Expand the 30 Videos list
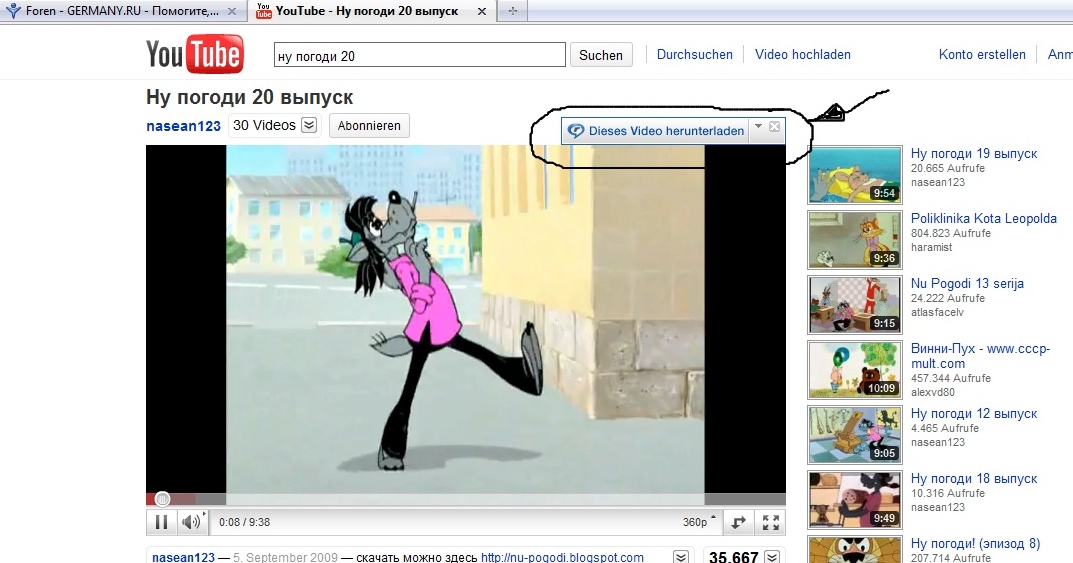Viewport: 1073px width, 563px height. (309, 125)
